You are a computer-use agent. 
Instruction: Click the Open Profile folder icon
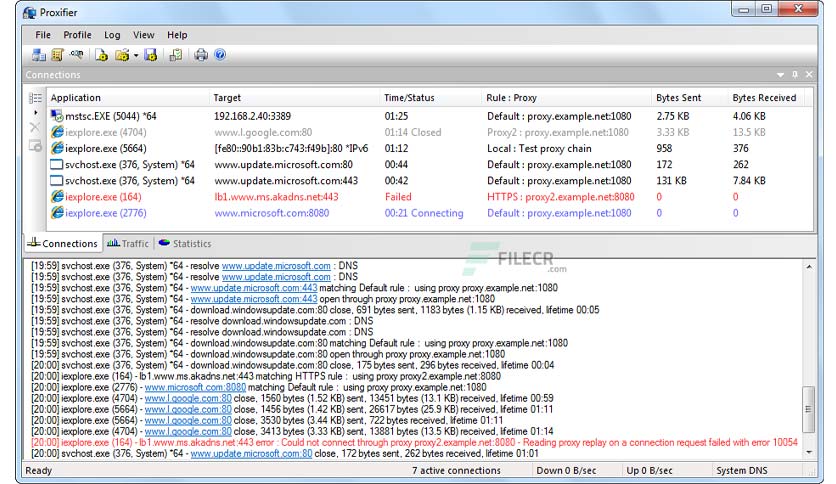(122, 55)
